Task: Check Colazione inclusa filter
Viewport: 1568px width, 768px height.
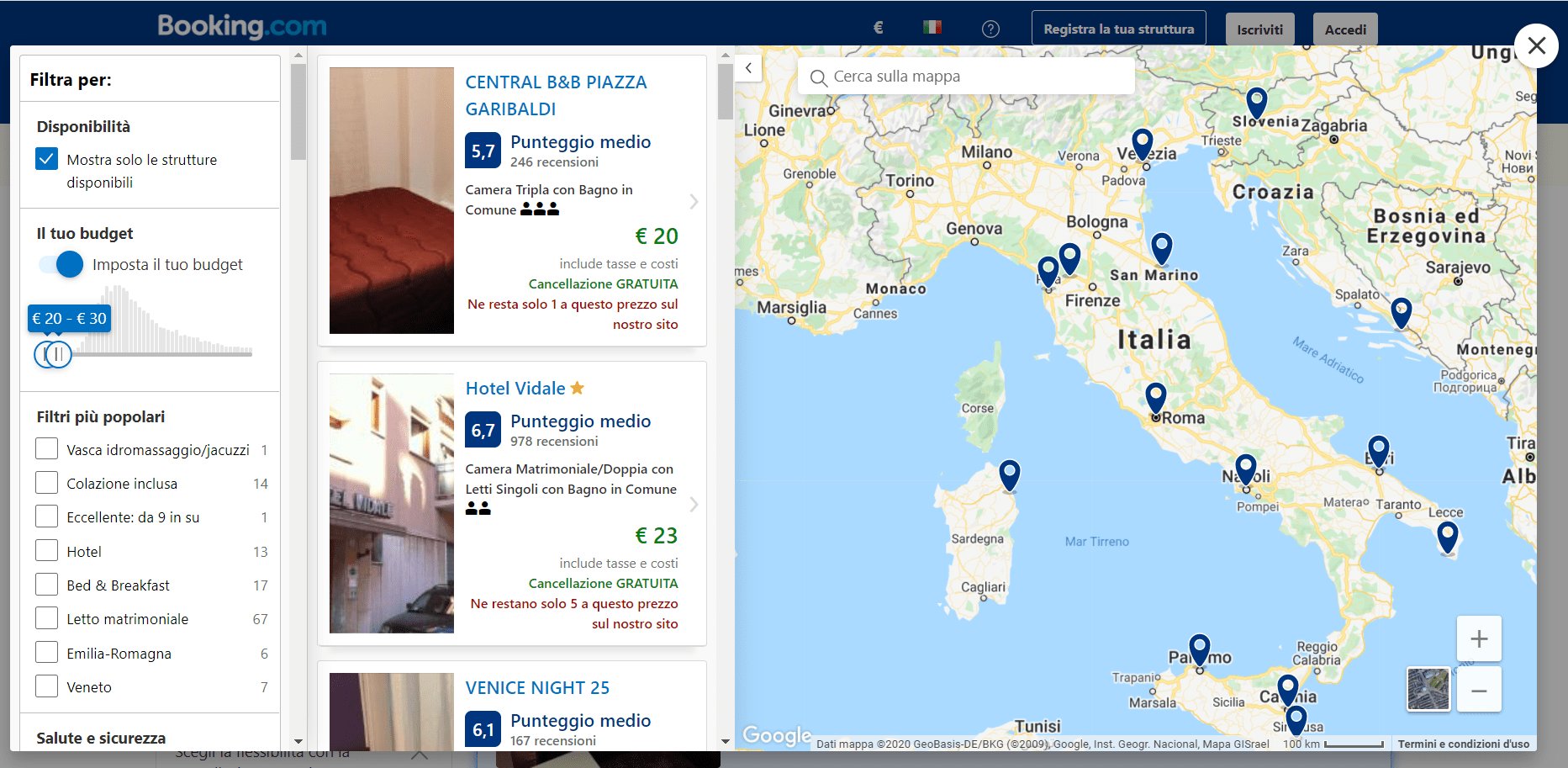Action: [47, 483]
